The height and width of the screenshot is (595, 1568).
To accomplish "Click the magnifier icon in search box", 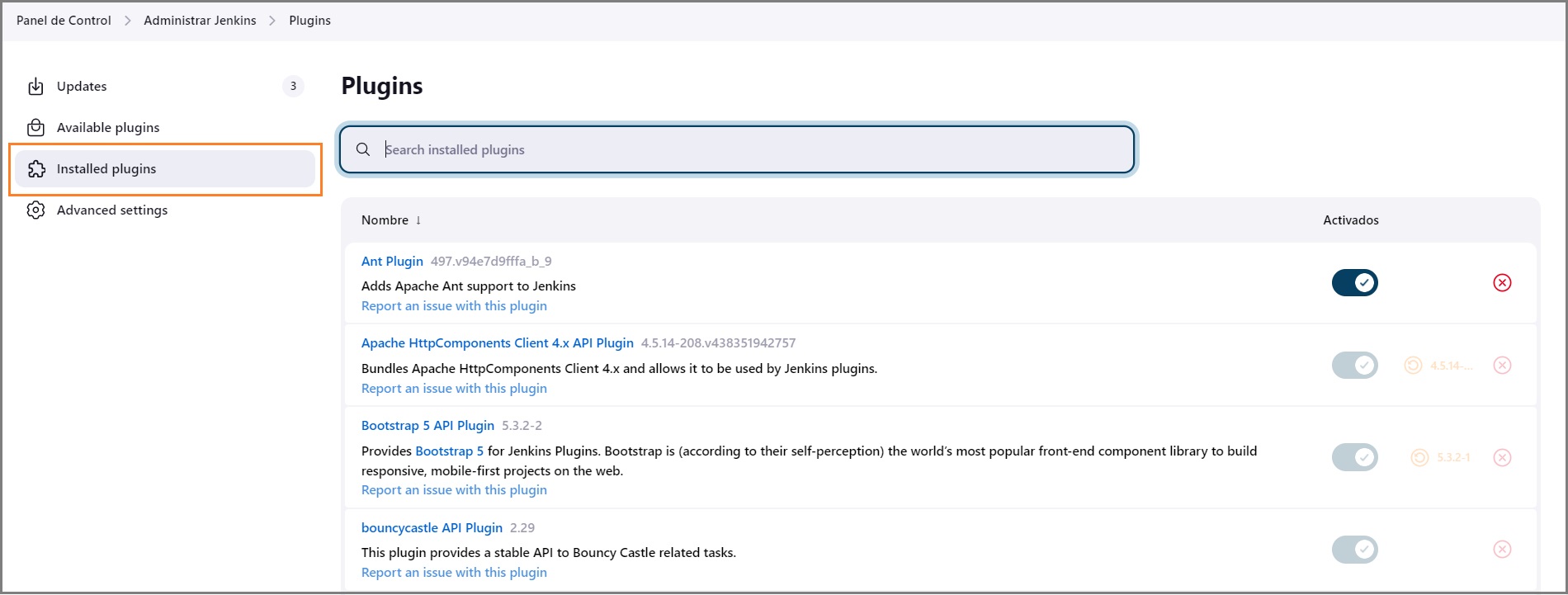I will point(362,149).
